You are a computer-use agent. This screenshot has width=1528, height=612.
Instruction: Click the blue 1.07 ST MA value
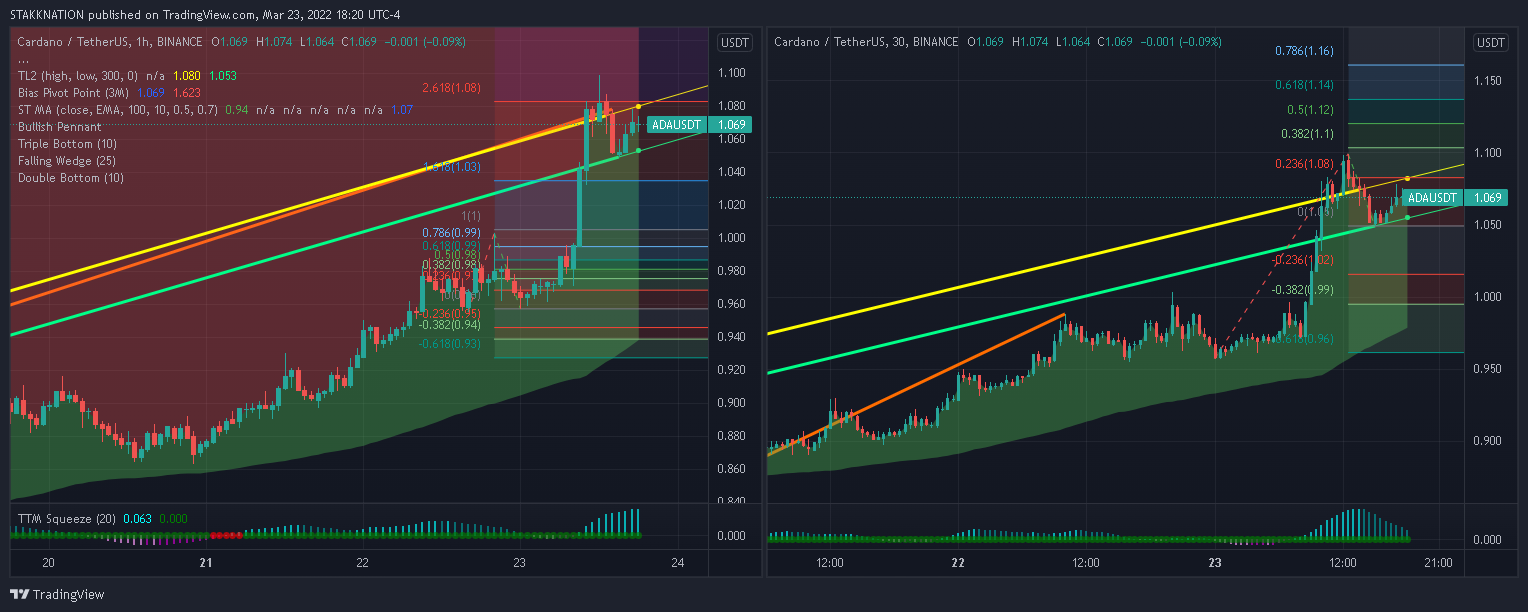coord(402,110)
